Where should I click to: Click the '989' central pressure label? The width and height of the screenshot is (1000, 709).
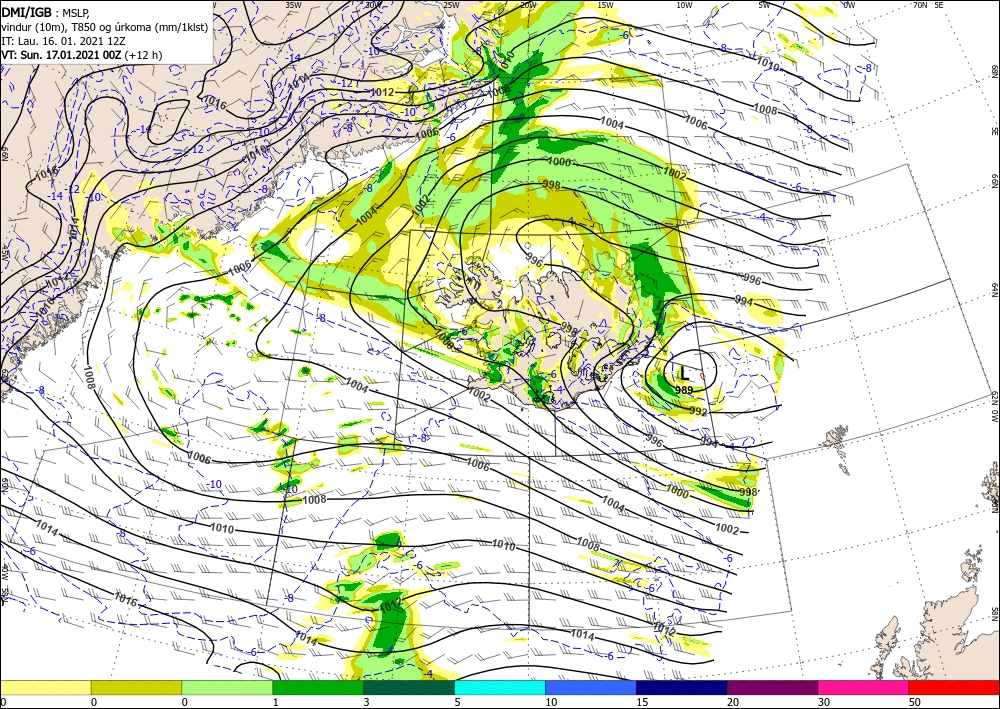click(x=684, y=390)
